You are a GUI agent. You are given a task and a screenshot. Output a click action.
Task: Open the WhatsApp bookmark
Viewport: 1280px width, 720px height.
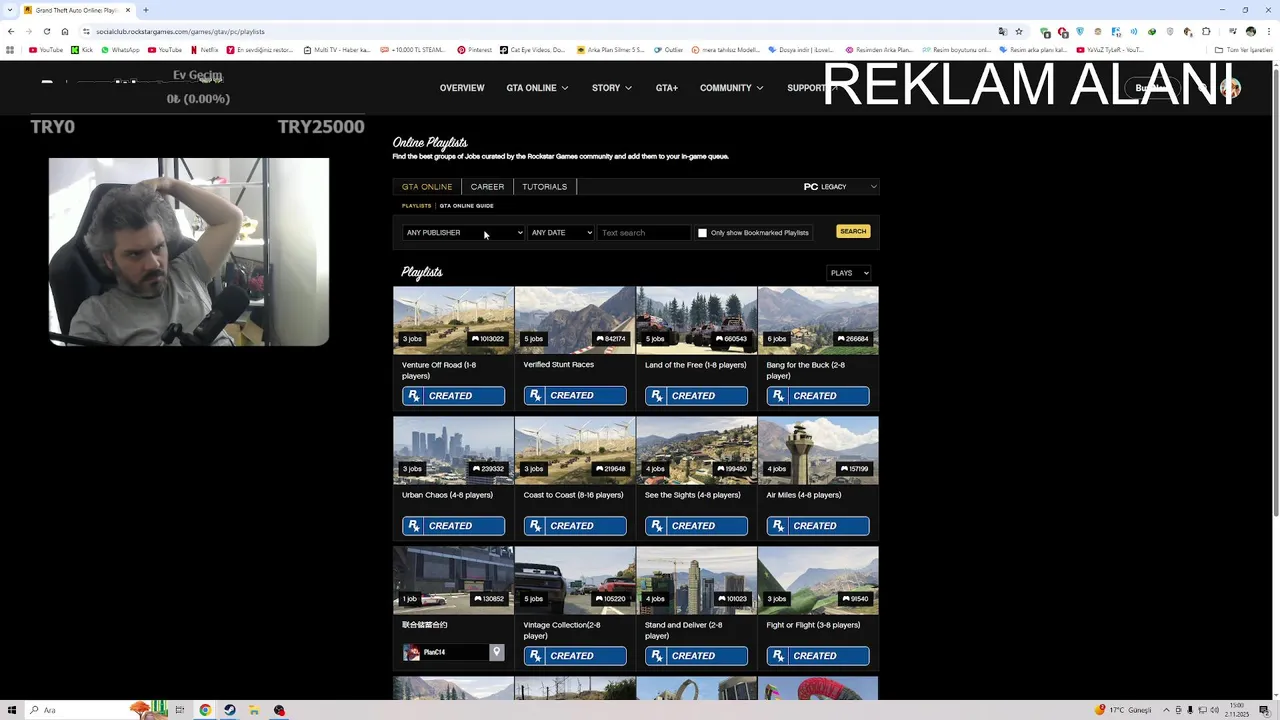coord(120,49)
